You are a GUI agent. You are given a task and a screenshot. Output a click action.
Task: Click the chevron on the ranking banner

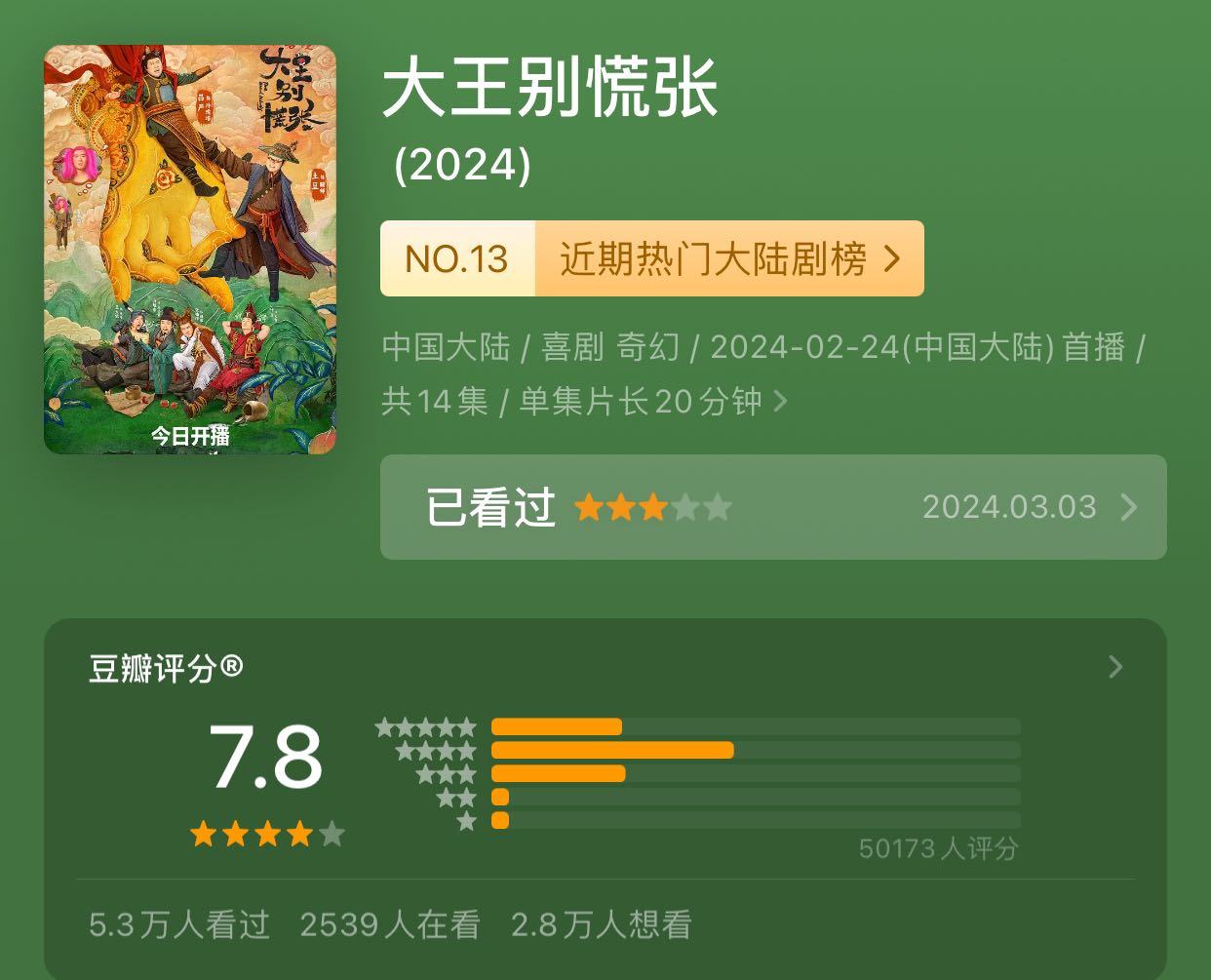coord(891,259)
